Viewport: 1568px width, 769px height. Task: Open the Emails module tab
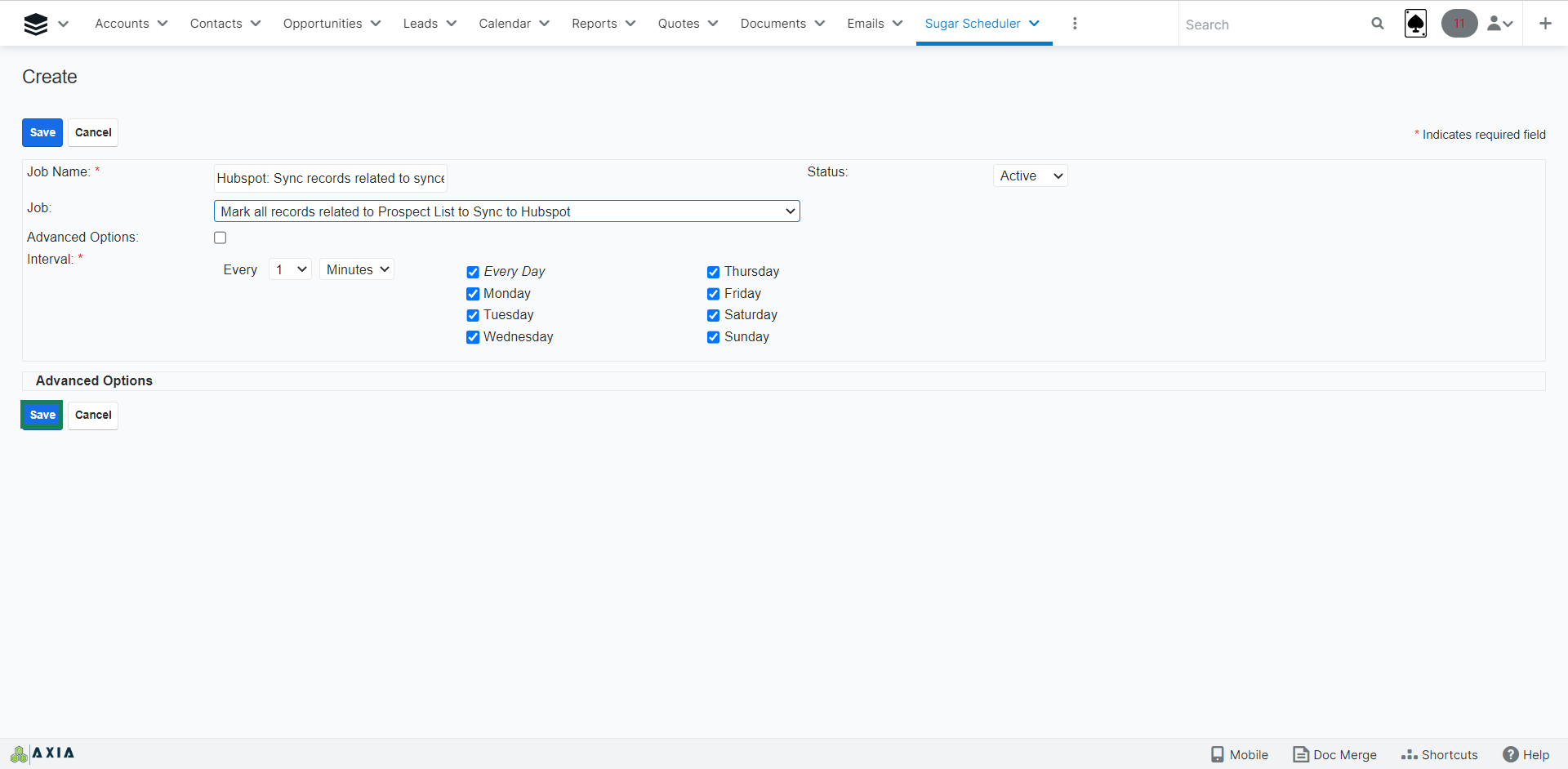865,24
